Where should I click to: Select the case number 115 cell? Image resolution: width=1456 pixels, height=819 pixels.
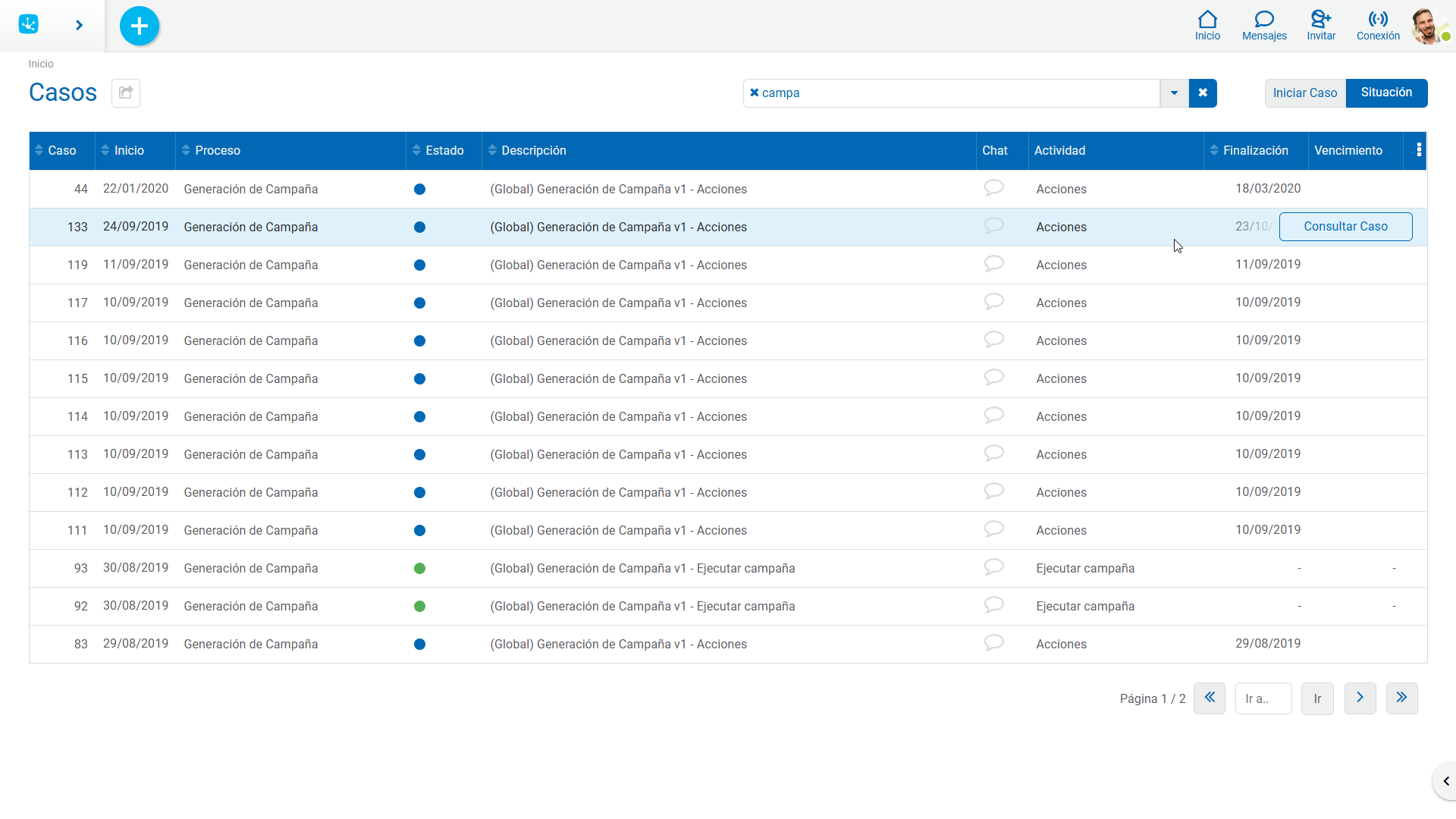tap(77, 378)
